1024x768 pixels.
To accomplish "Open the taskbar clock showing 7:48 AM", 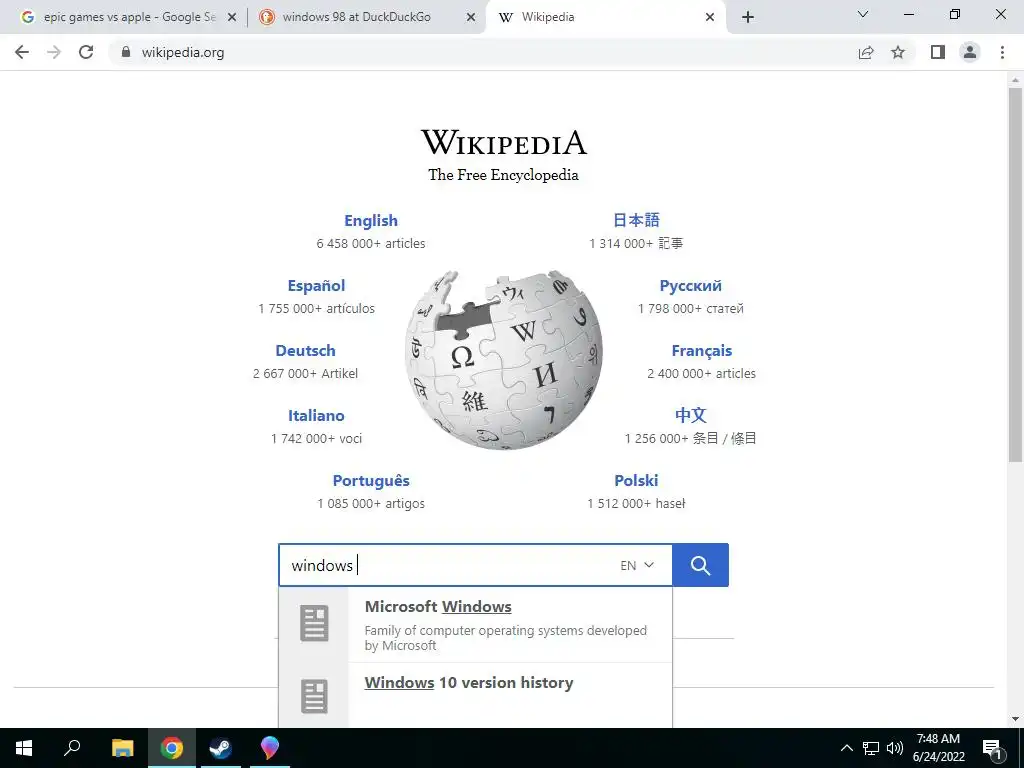I will (938, 748).
